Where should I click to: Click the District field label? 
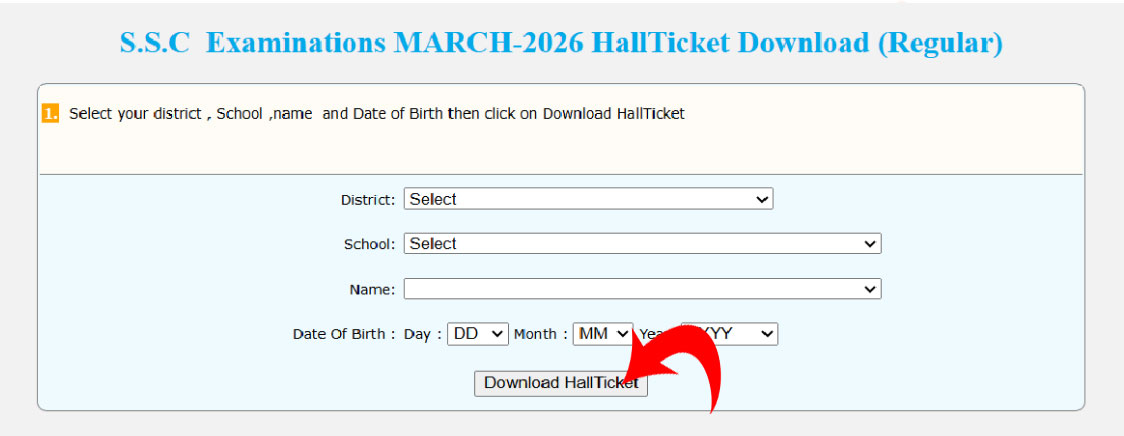point(368,200)
